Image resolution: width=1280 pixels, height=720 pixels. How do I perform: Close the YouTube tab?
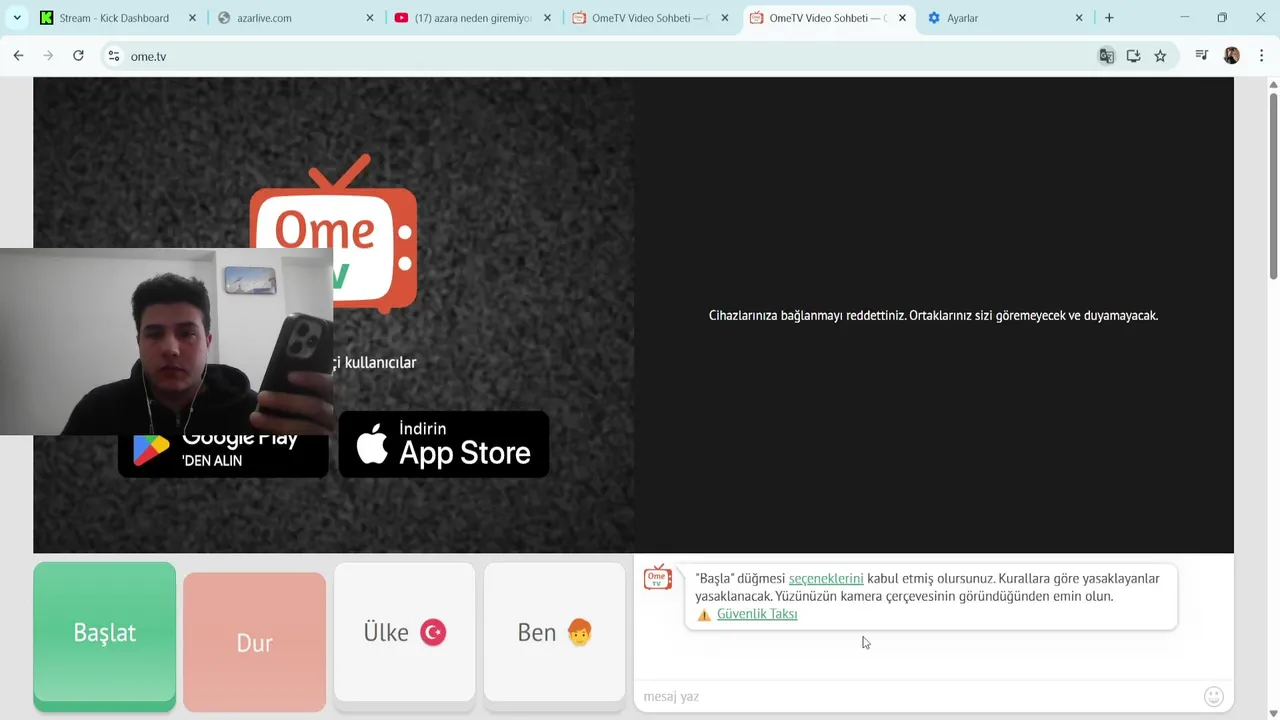[x=547, y=18]
